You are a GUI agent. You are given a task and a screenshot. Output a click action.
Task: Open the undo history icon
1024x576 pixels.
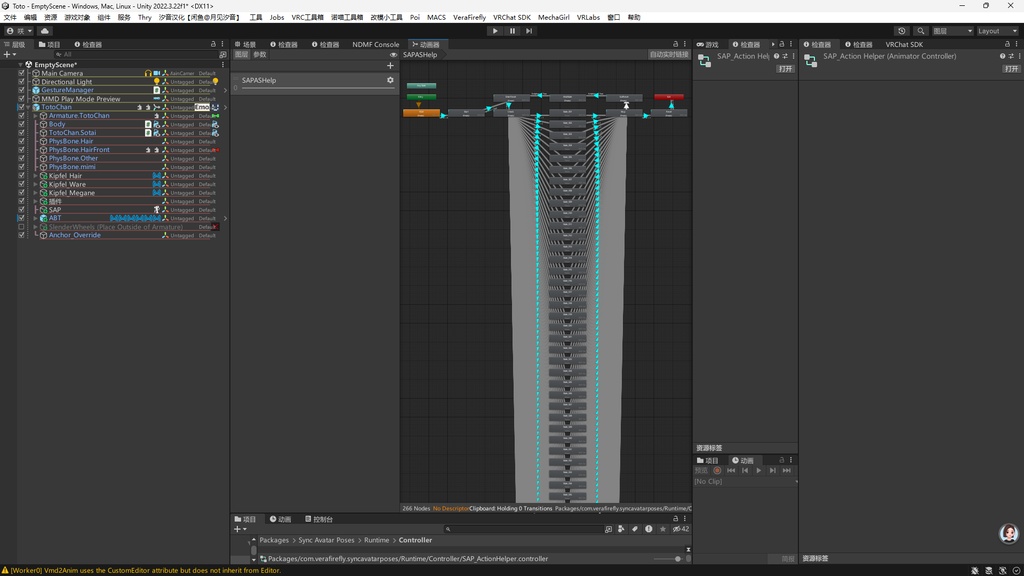tap(902, 31)
